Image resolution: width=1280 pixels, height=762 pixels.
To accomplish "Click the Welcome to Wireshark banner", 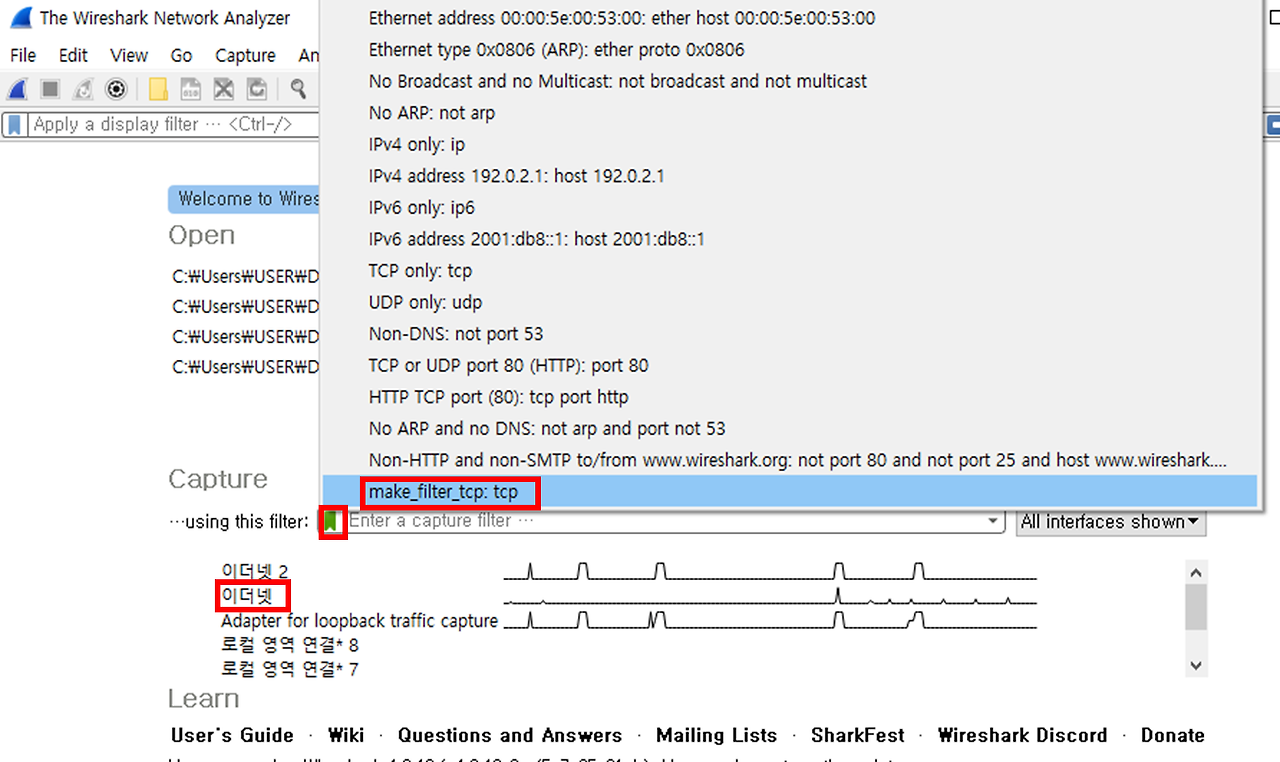I will (x=244, y=199).
